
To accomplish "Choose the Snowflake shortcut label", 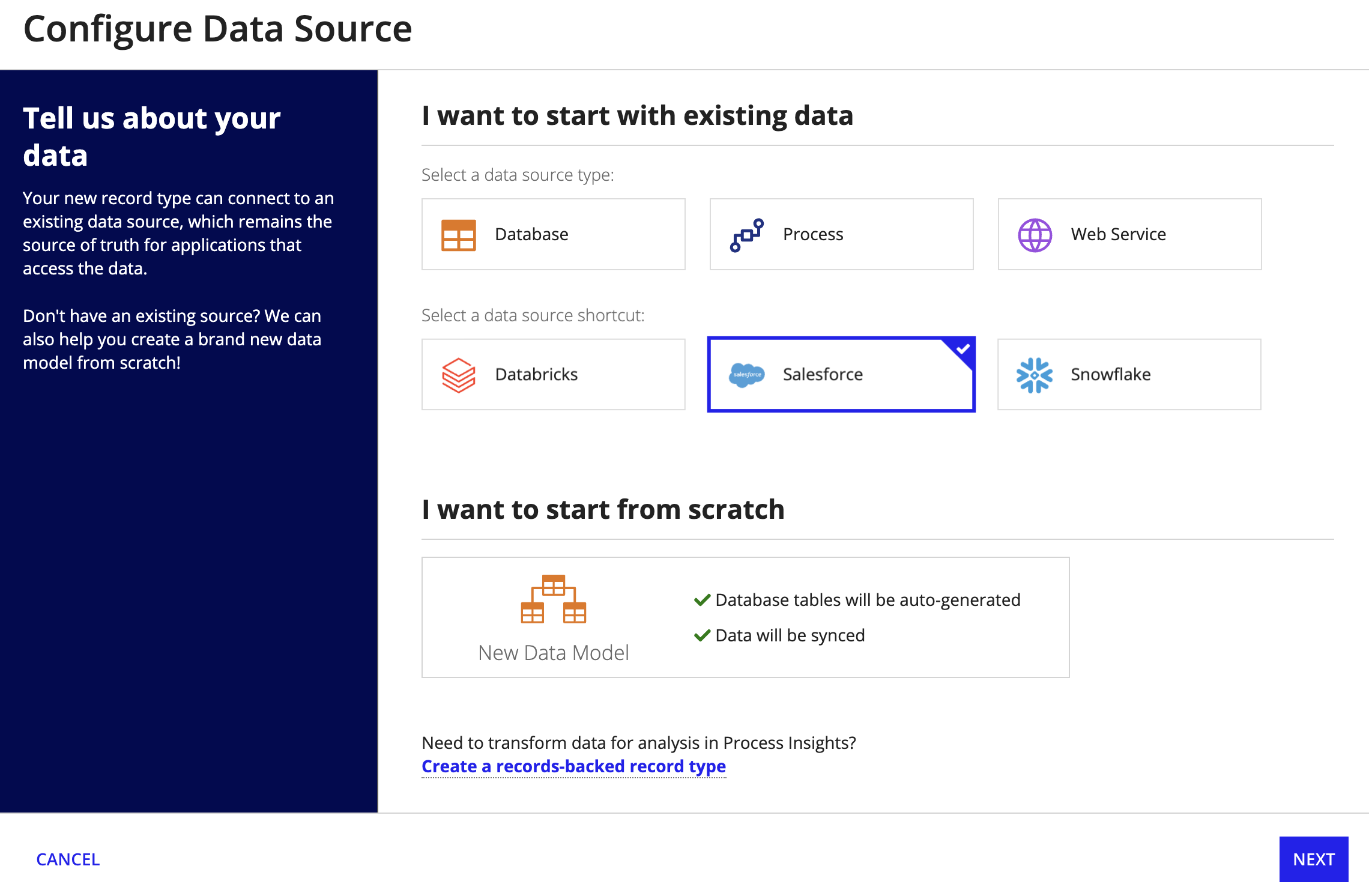I will (x=1110, y=374).
